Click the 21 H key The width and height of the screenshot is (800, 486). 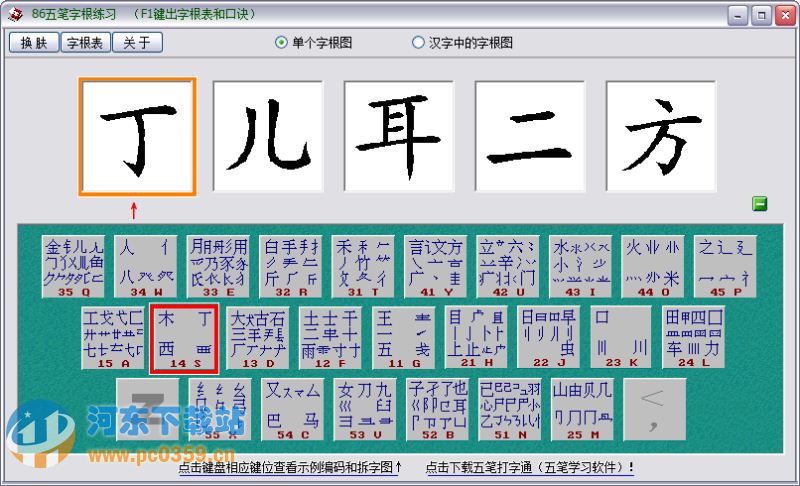click(476, 338)
